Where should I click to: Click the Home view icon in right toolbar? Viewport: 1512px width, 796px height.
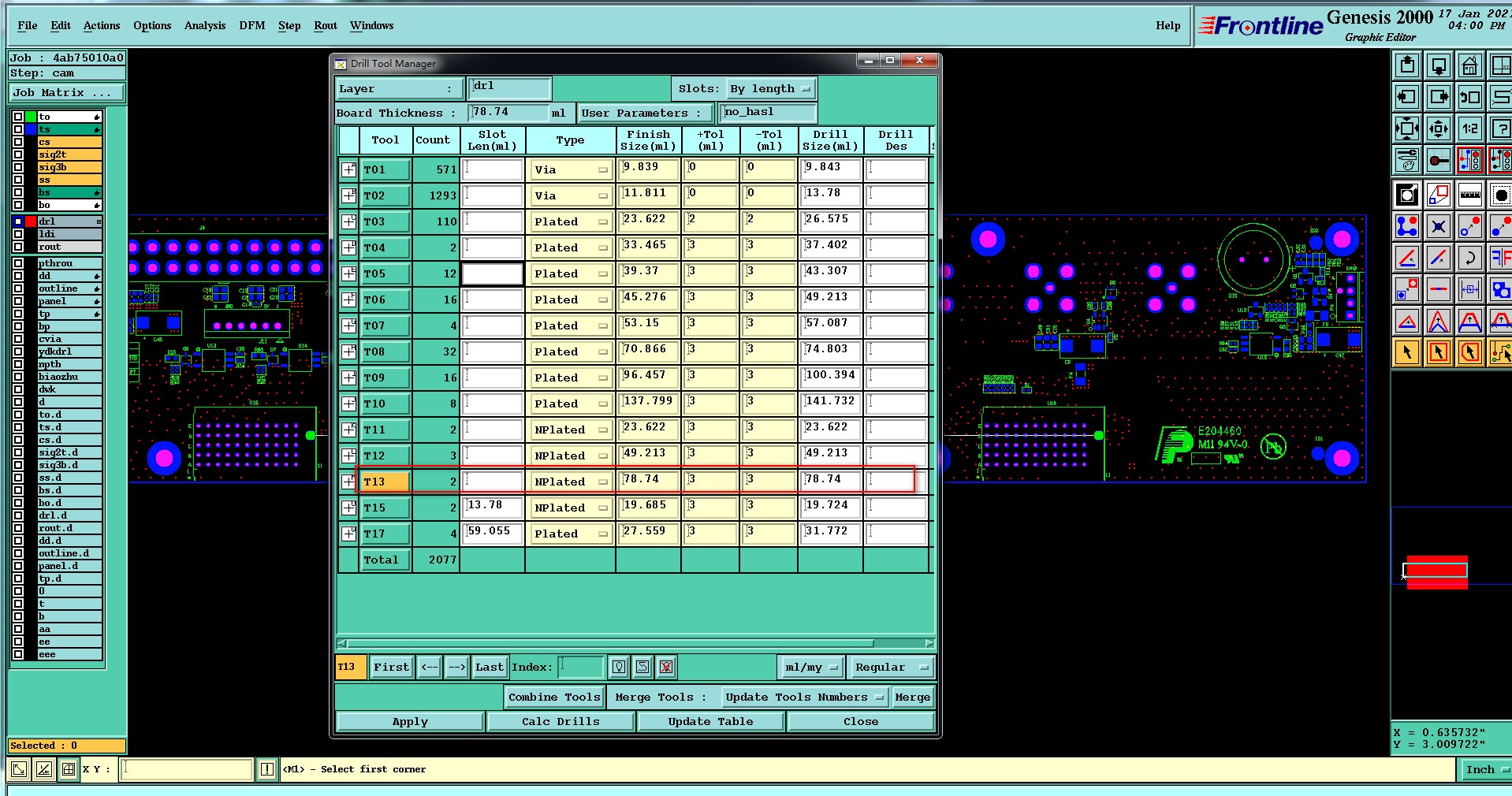coord(1469,66)
